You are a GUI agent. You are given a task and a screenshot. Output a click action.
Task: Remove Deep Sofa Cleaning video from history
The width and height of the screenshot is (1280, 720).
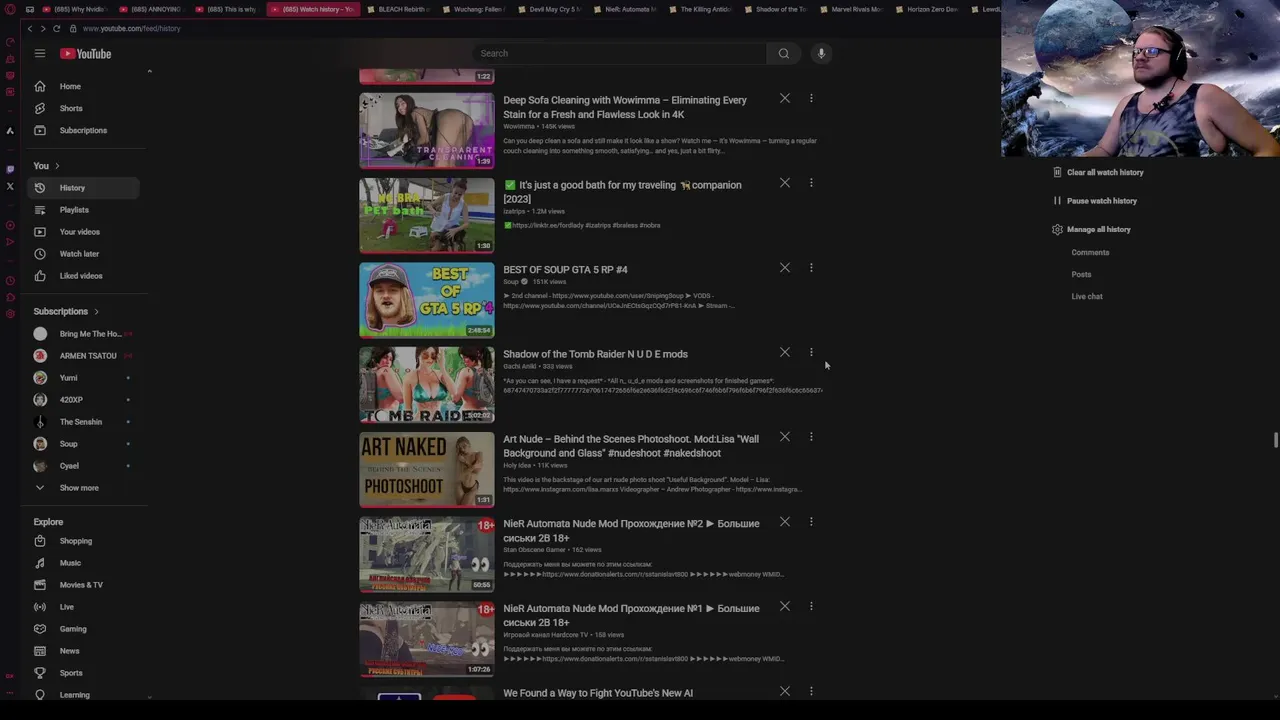click(x=785, y=99)
